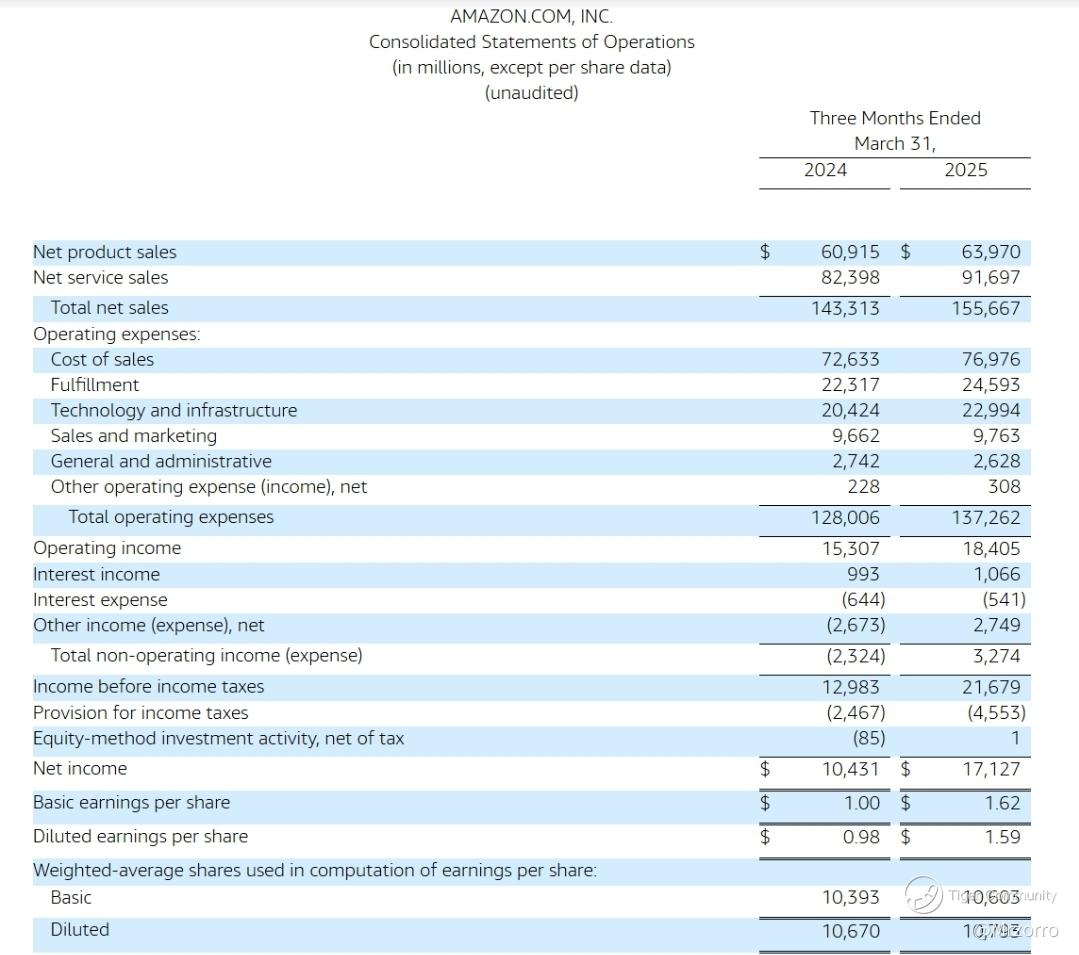The image size is (1079, 955).
Task: Select 'Technology and infrastructure' label
Action: tap(173, 410)
